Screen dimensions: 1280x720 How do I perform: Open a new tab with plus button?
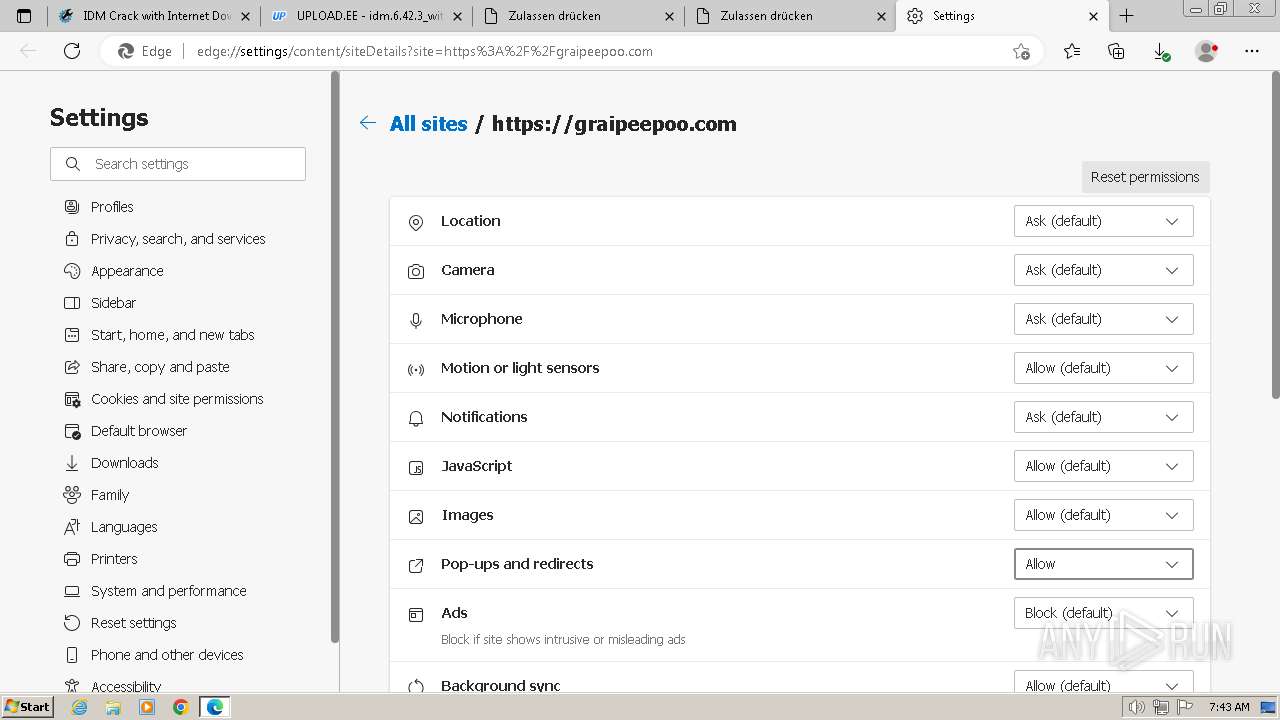tap(1127, 16)
